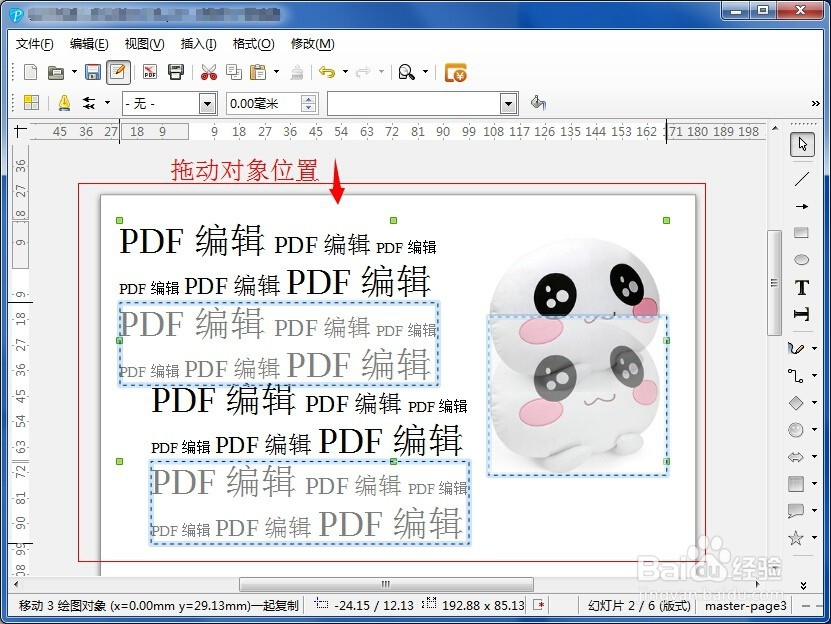831x624 pixels.
Task: Activate the Selection arrow tool
Action: coord(802,143)
